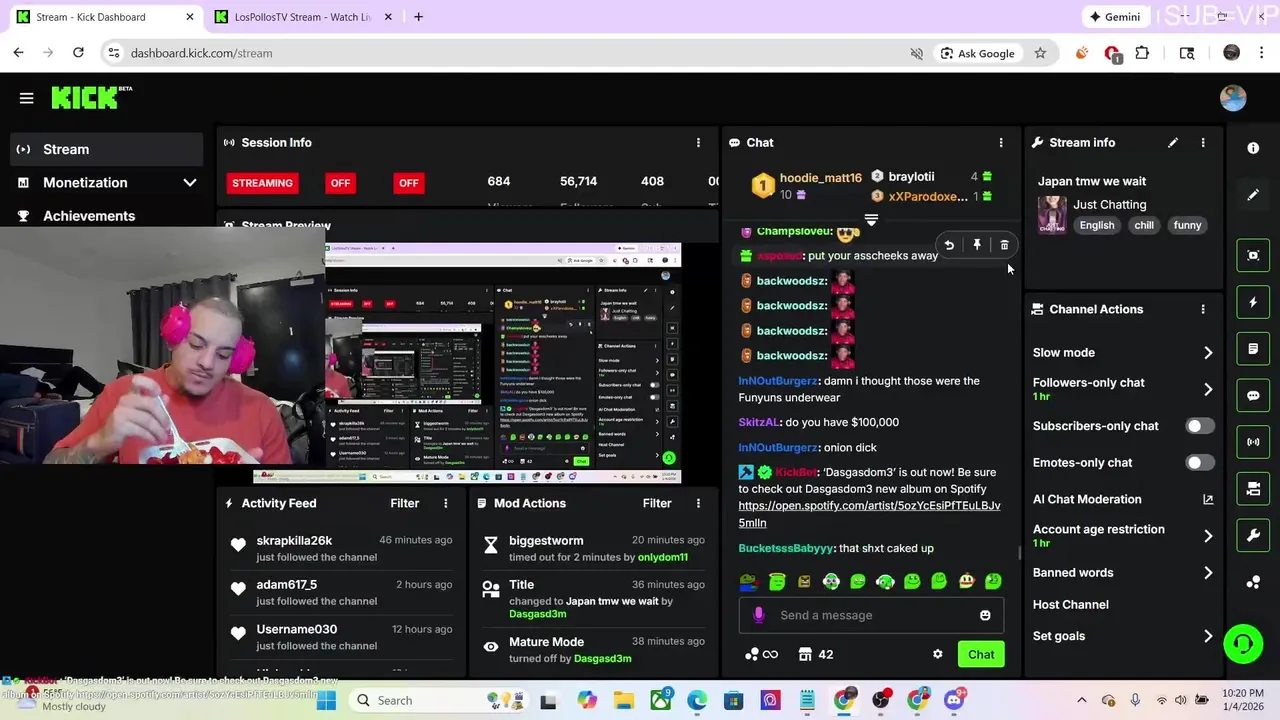Click the Just Chatting category thumbnail

(1052, 214)
